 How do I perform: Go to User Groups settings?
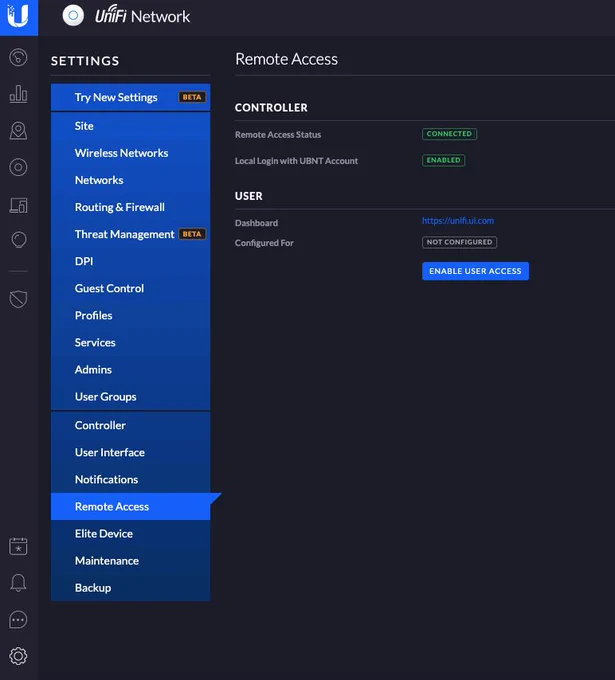point(131,397)
